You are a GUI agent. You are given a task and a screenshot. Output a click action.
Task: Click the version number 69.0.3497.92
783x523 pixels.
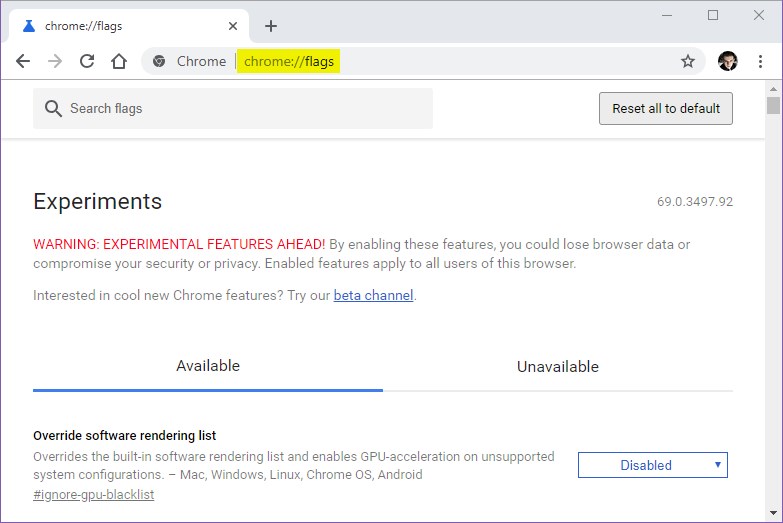pos(695,202)
